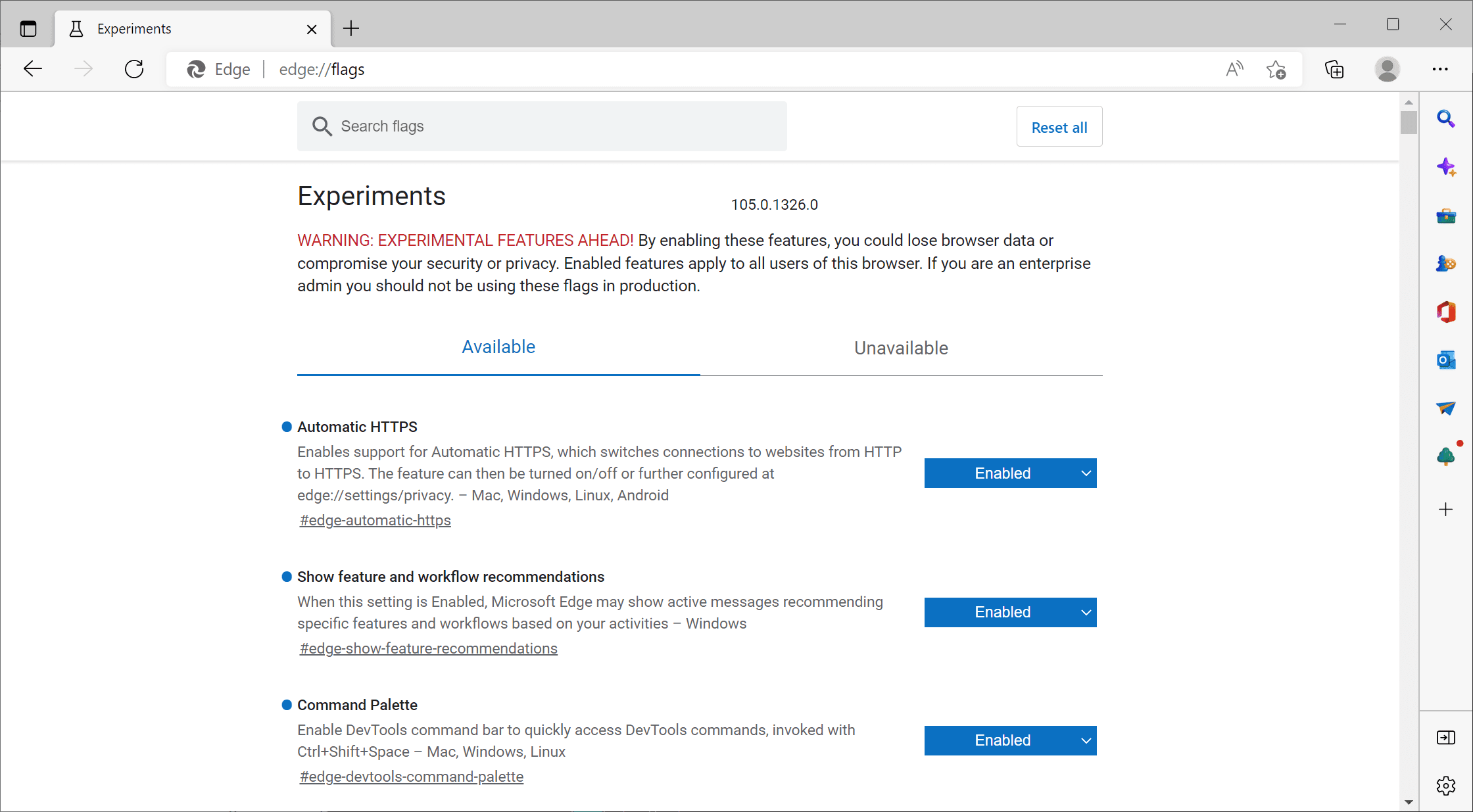Toggle vertical tabs action menu icon
This screenshot has width=1473, height=812.
coord(28,29)
